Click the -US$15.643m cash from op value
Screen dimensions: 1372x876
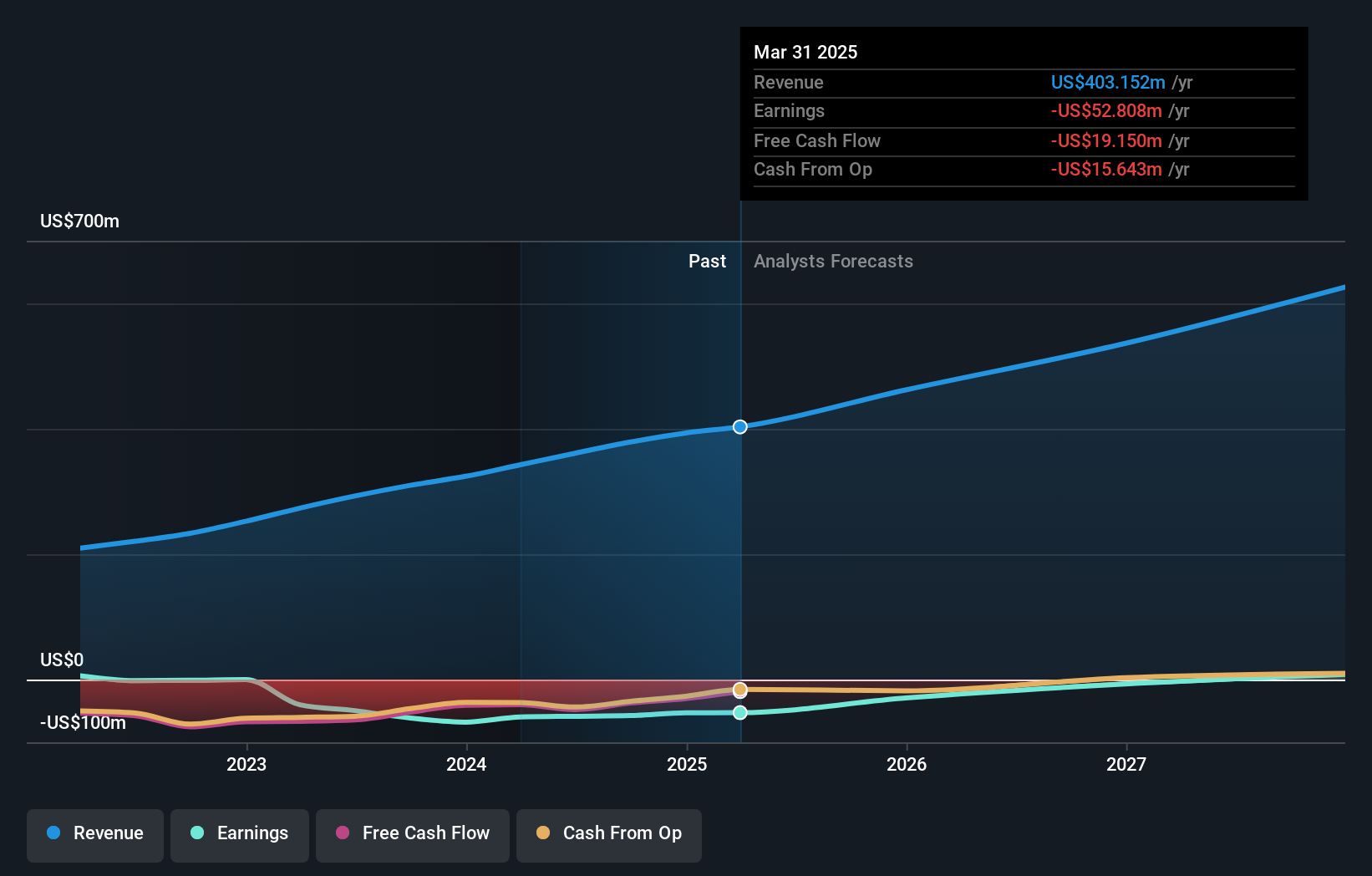1106,170
